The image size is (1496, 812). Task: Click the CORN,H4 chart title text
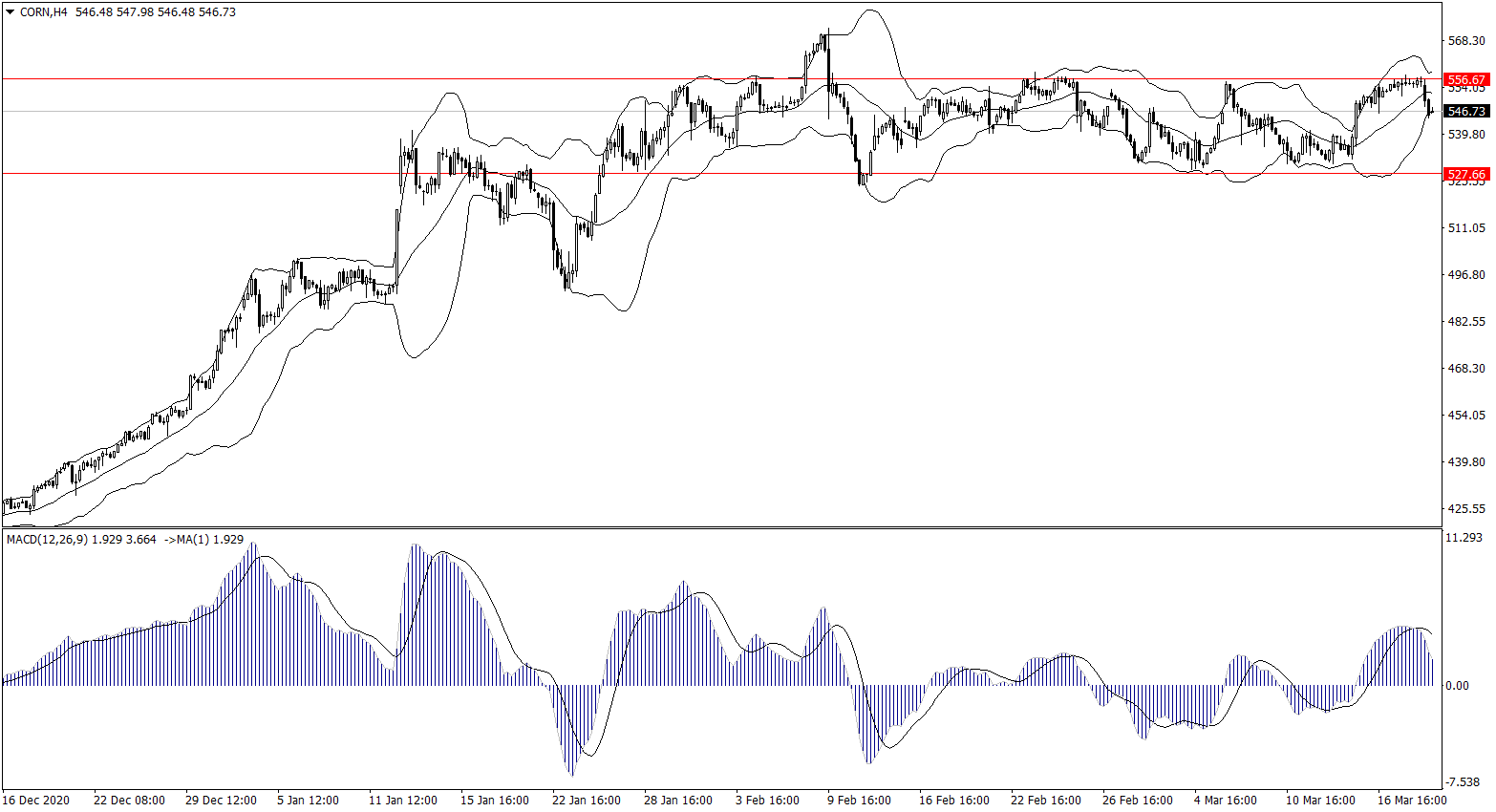coord(43,12)
